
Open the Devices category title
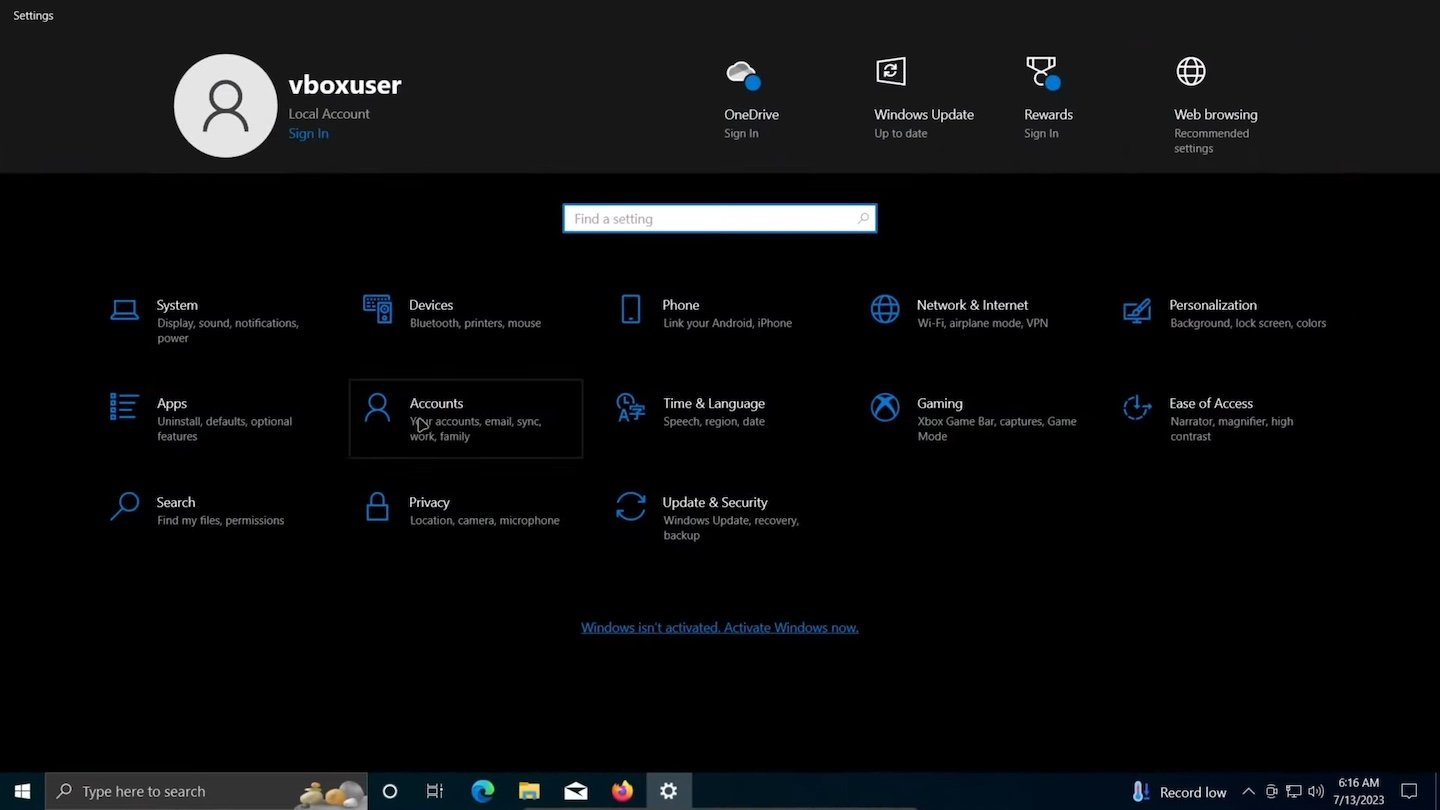pos(431,305)
